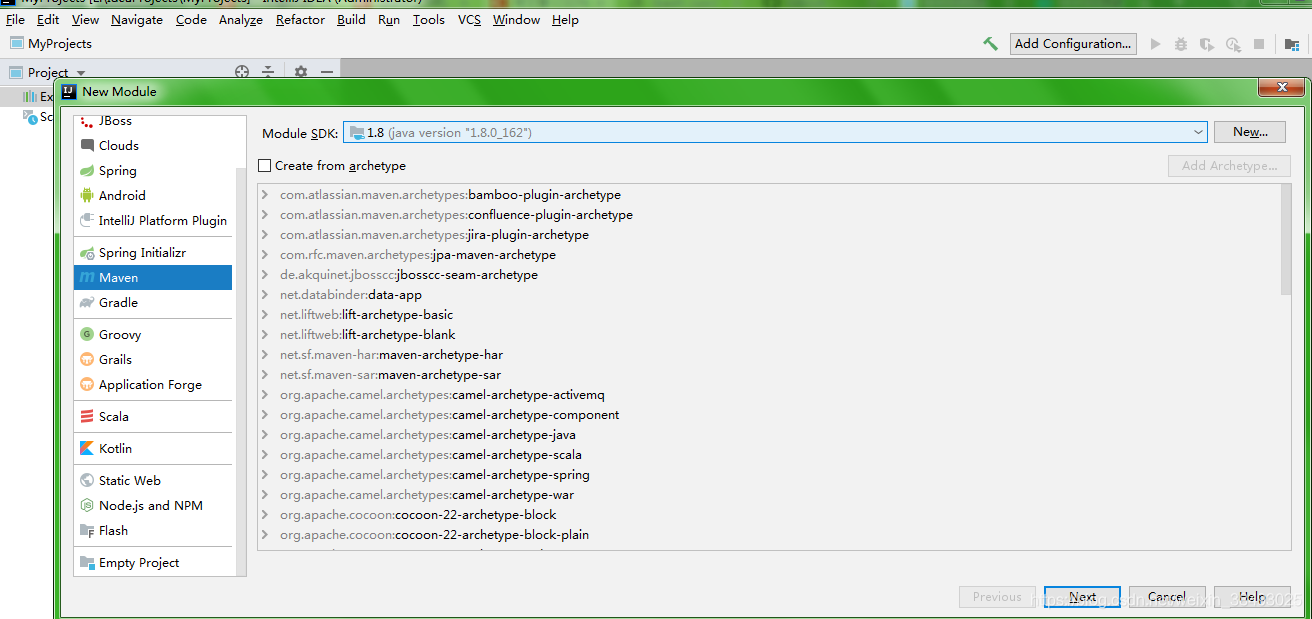Open the File menu
Viewport: 1312px width, 619px height.
[15, 20]
